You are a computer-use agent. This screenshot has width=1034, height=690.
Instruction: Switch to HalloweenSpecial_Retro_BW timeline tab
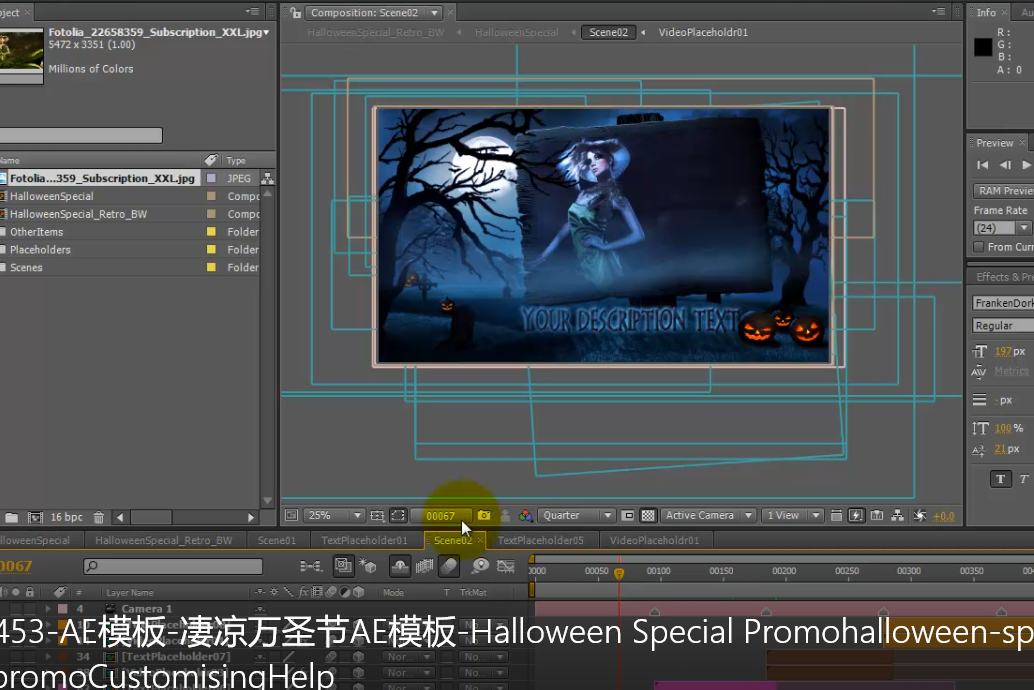point(164,540)
